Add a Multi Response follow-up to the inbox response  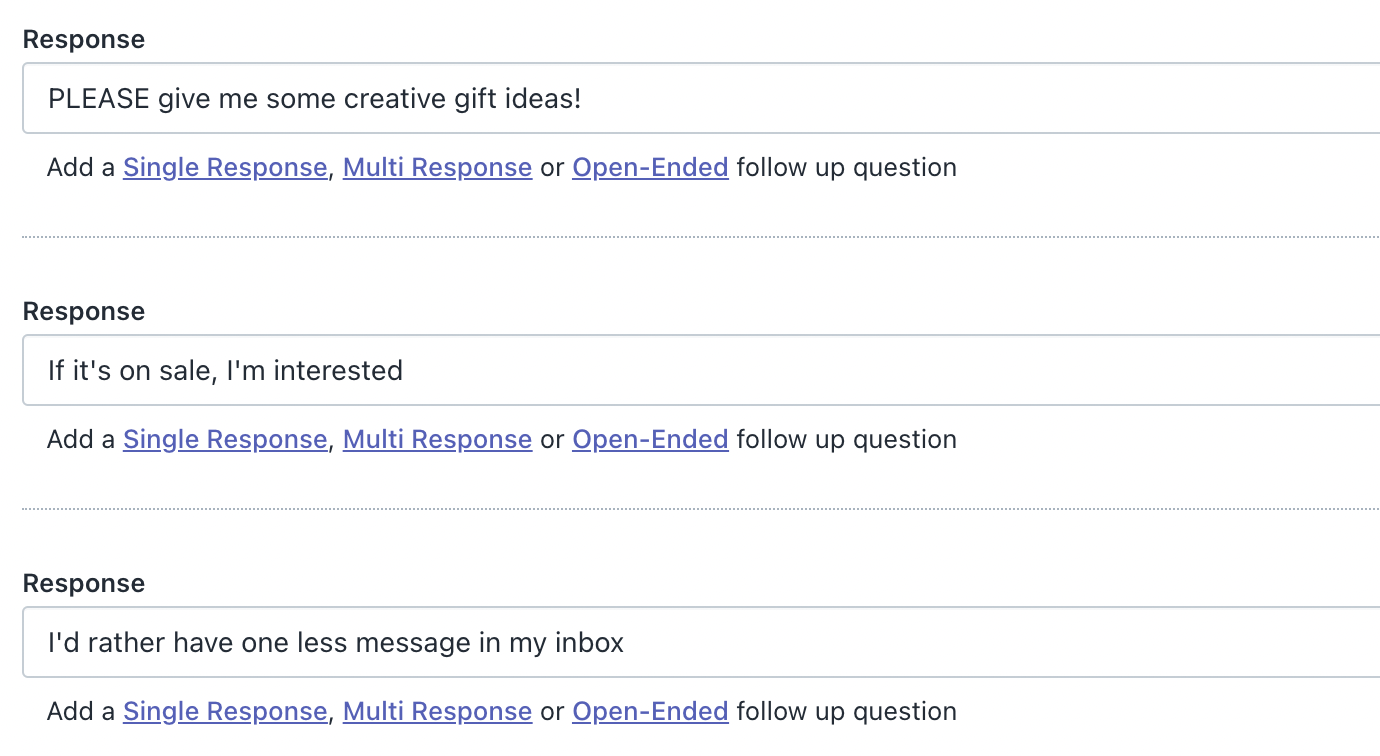pyautogui.click(x=437, y=711)
